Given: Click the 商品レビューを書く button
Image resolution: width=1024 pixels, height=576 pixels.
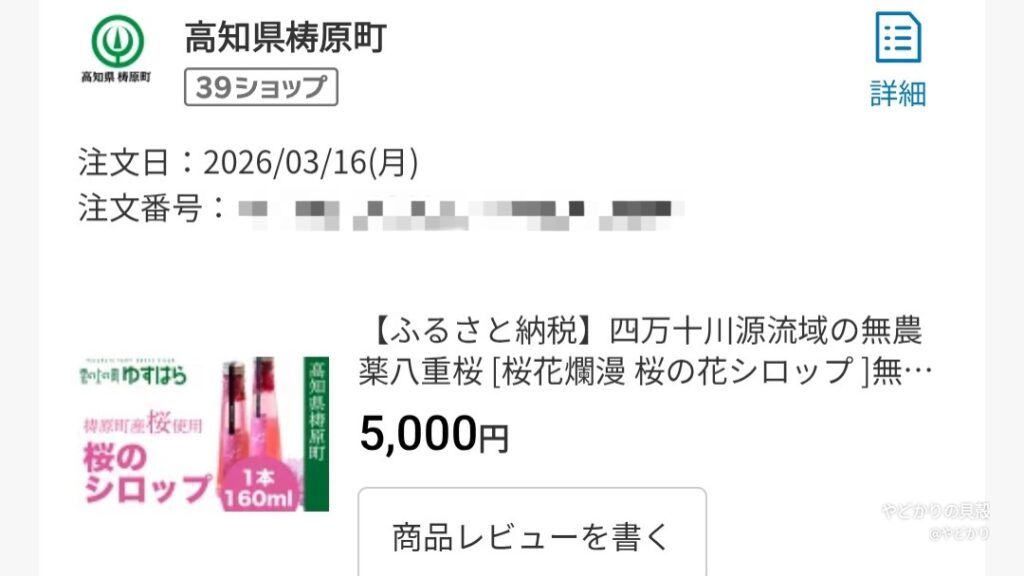Looking at the screenshot, I should 532,536.
